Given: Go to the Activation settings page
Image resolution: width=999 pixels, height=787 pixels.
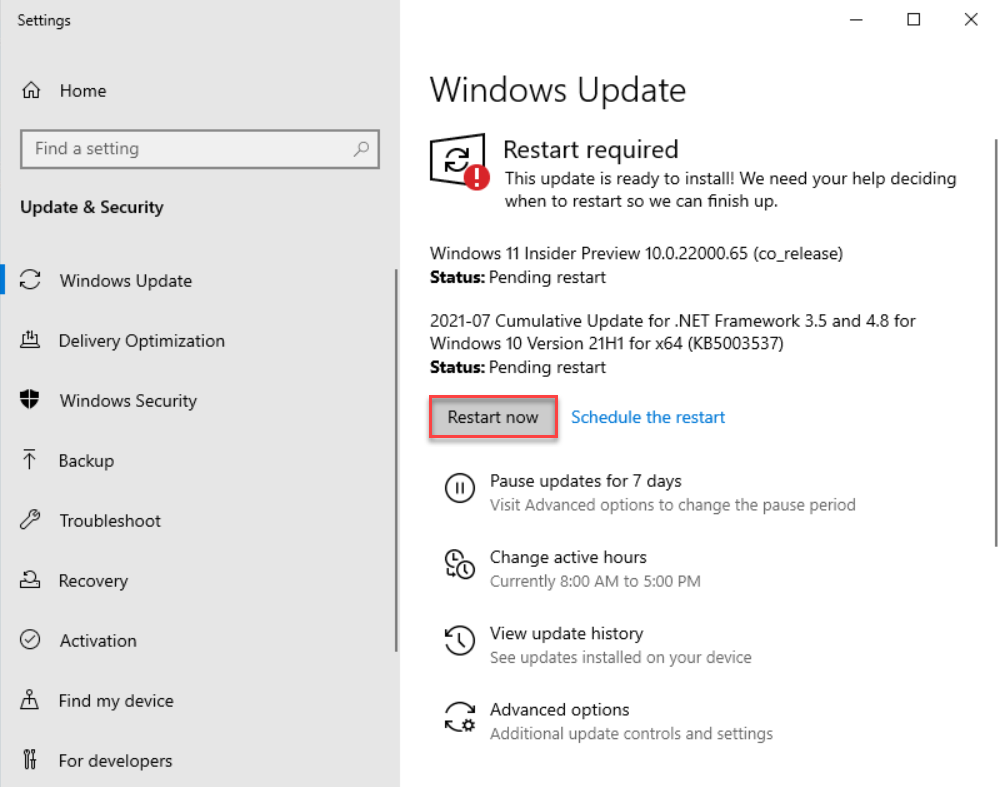Looking at the screenshot, I should (x=98, y=641).
